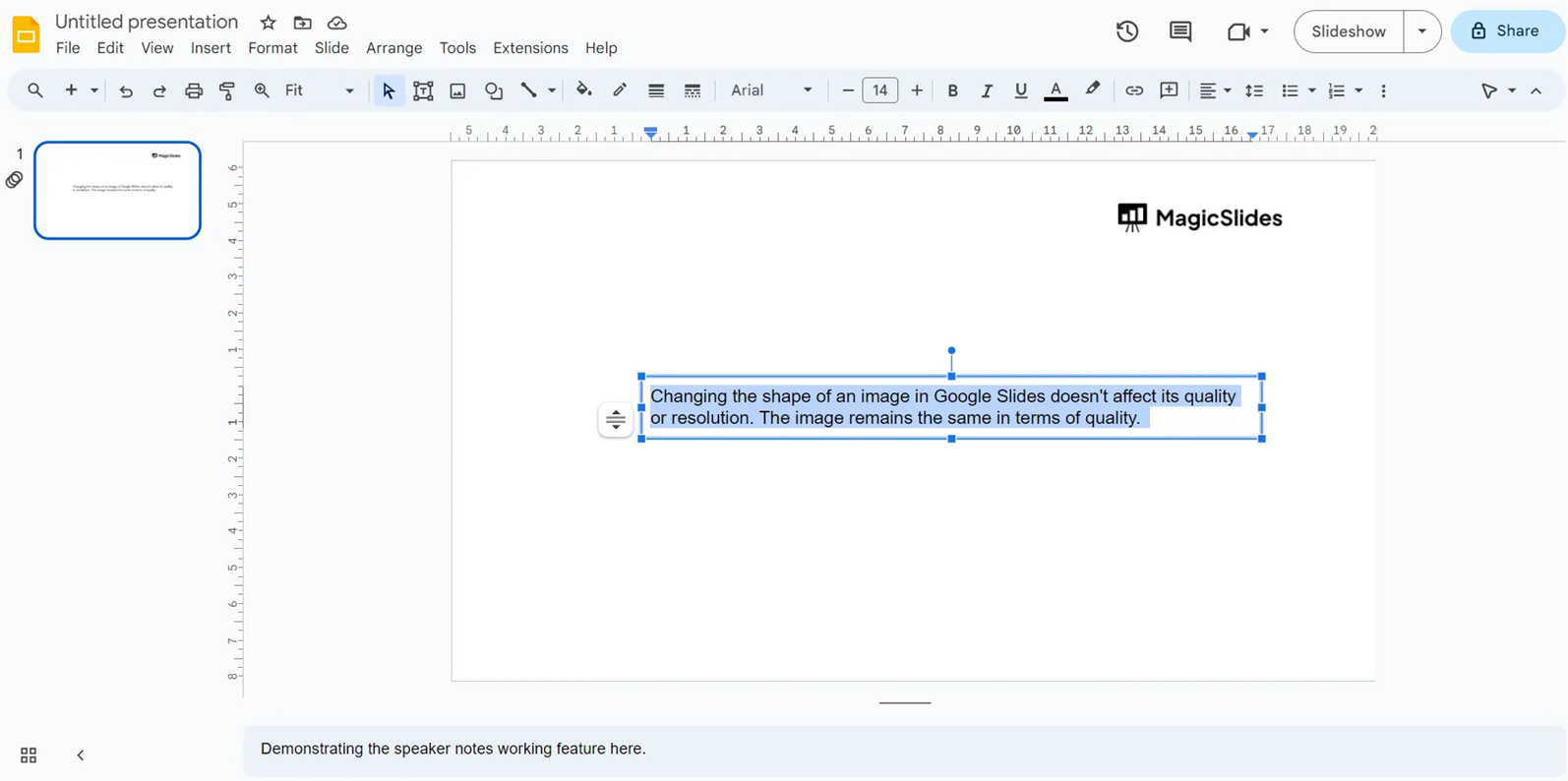Start the Slideshow

tap(1348, 31)
